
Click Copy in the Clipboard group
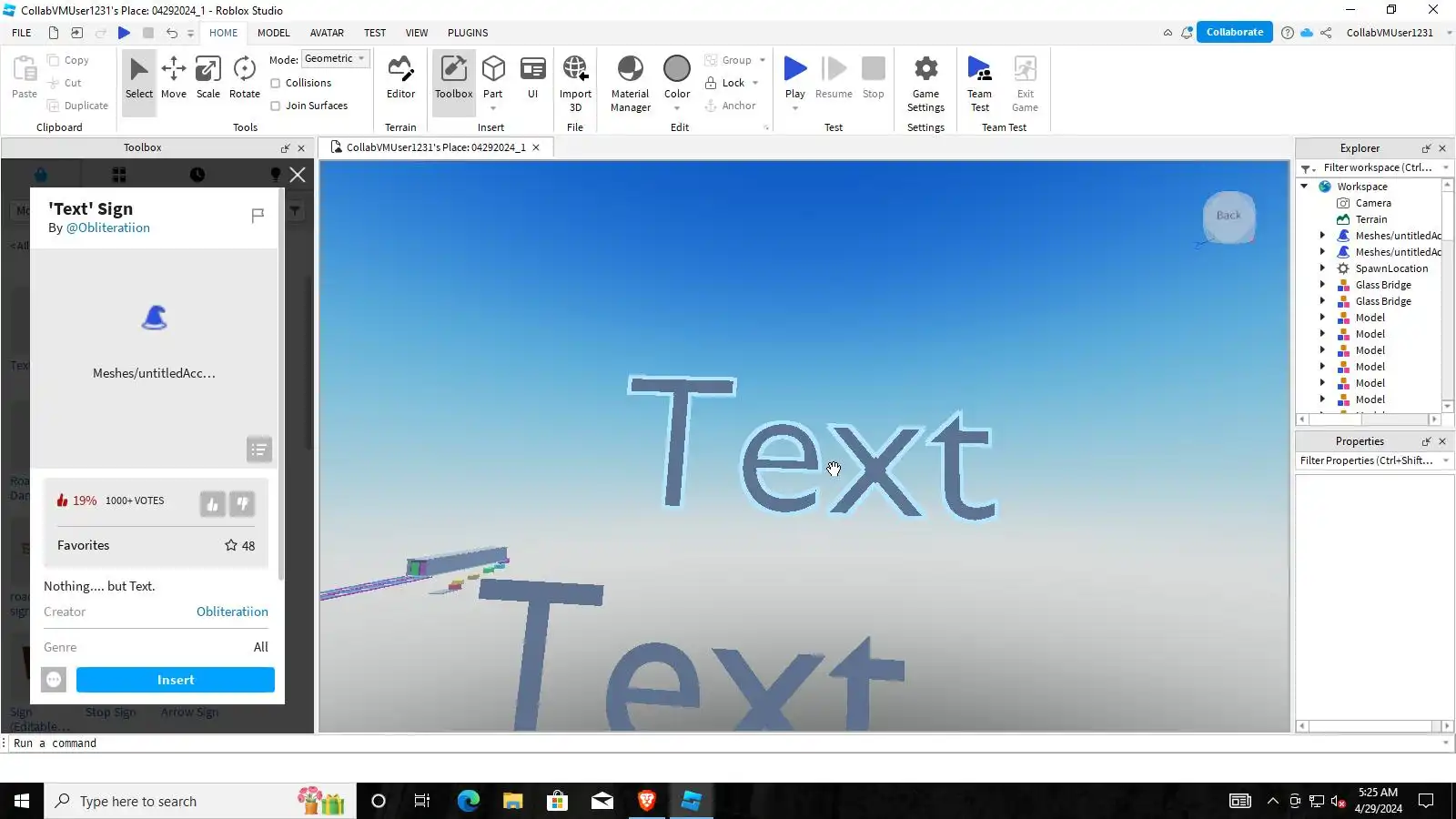click(x=68, y=60)
